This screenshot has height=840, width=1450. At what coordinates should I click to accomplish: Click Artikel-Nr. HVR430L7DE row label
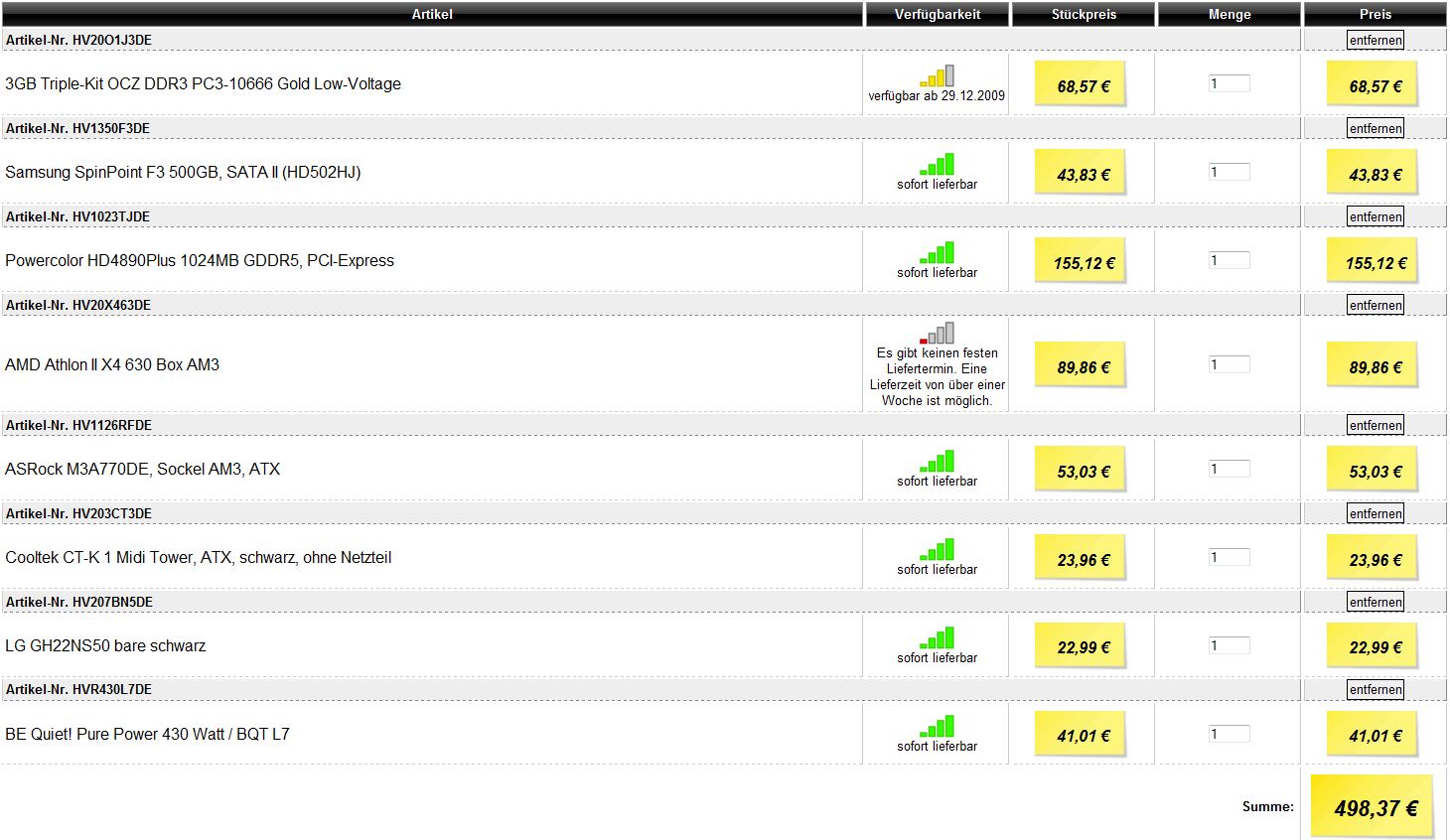[78, 689]
